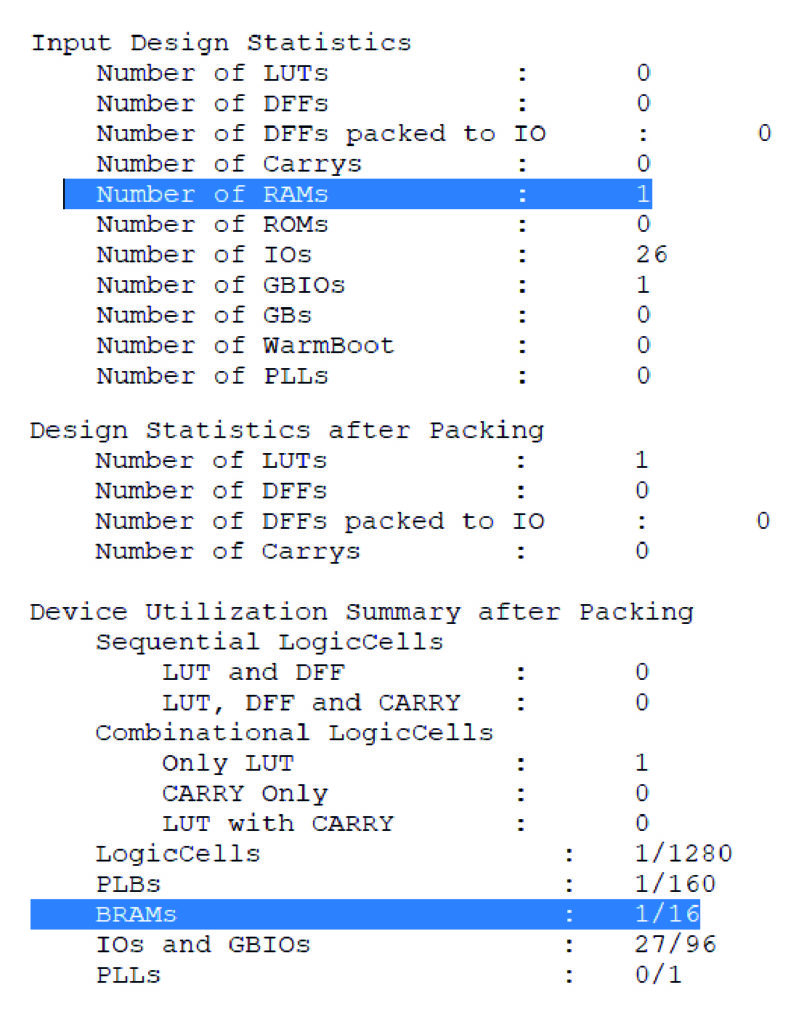The height and width of the screenshot is (1024, 799).
Task: Select the Number of GBIOs line
Action: [x=373, y=285]
